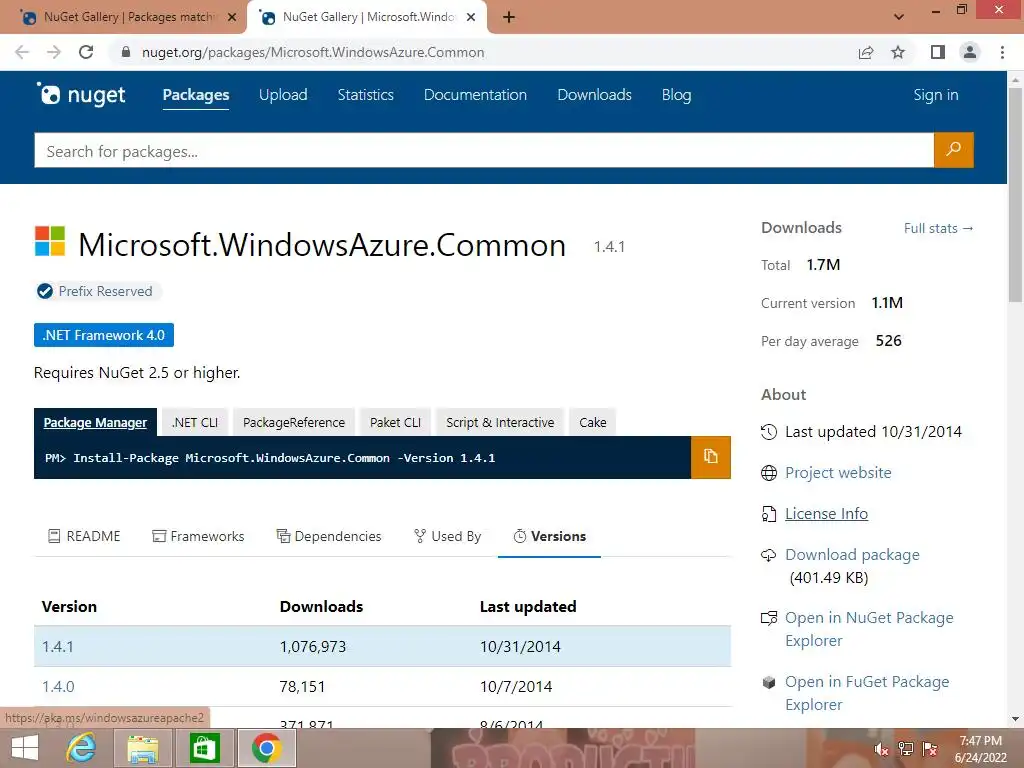Open Windows Start button
The image size is (1024, 768).
coord(25,748)
